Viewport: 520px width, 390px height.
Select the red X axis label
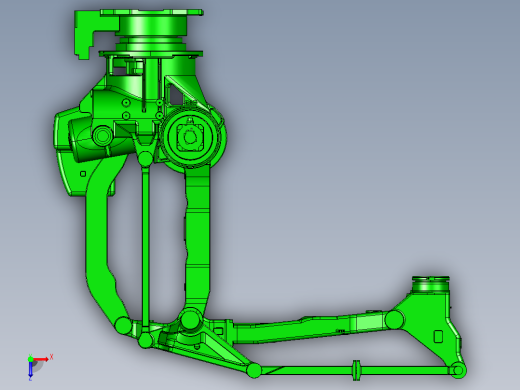pyautogui.click(x=51, y=357)
